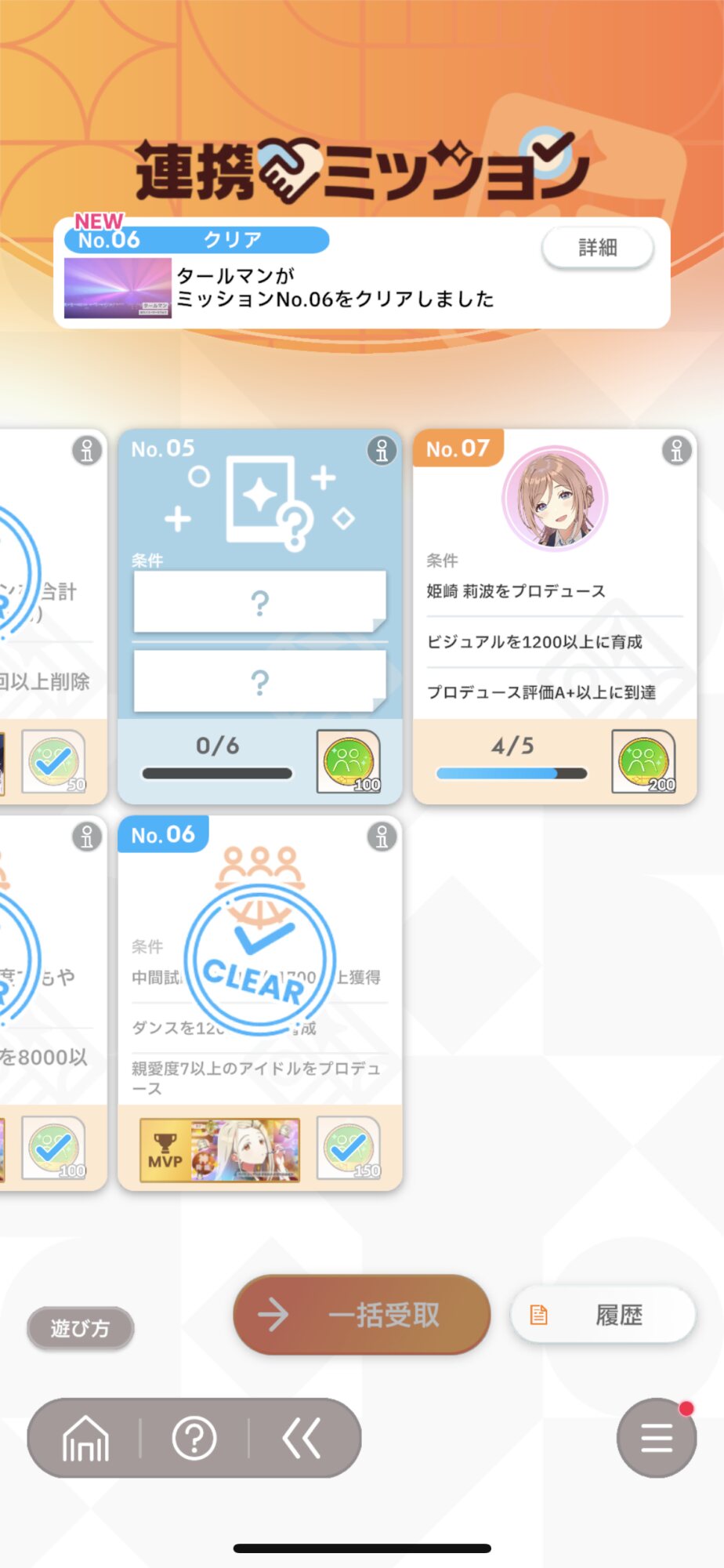Viewport: 724px width, 1568px height.
Task: Select the 100 point reward icon on No.05
Action: tap(349, 761)
